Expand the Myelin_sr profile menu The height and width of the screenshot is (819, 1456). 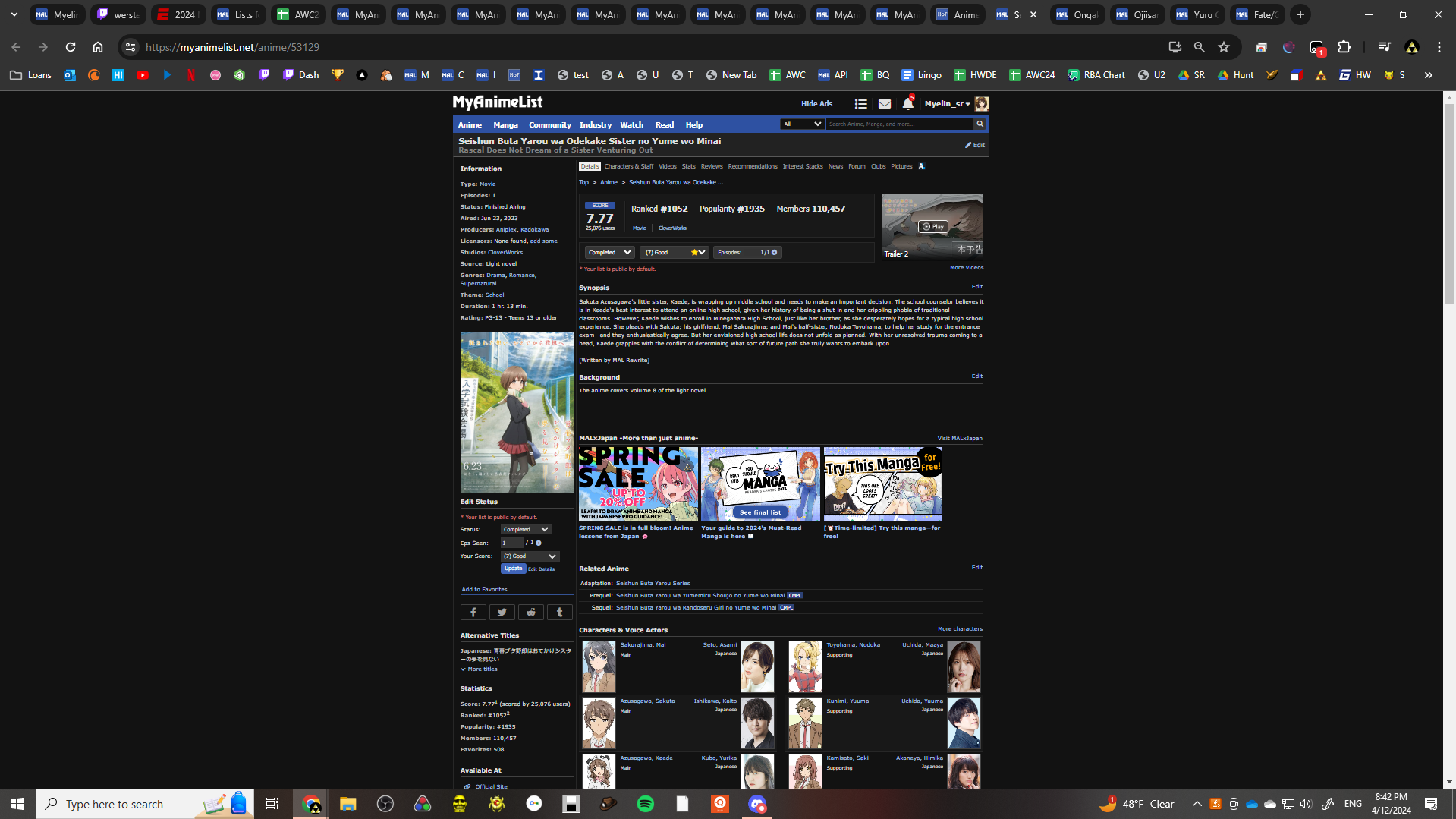(947, 104)
